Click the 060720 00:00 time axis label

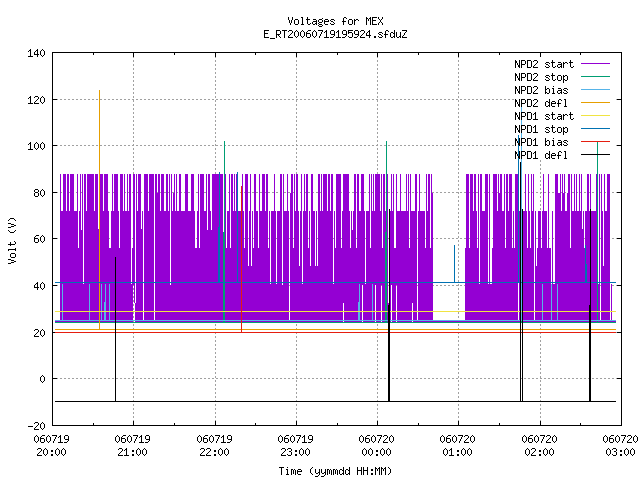(376, 446)
